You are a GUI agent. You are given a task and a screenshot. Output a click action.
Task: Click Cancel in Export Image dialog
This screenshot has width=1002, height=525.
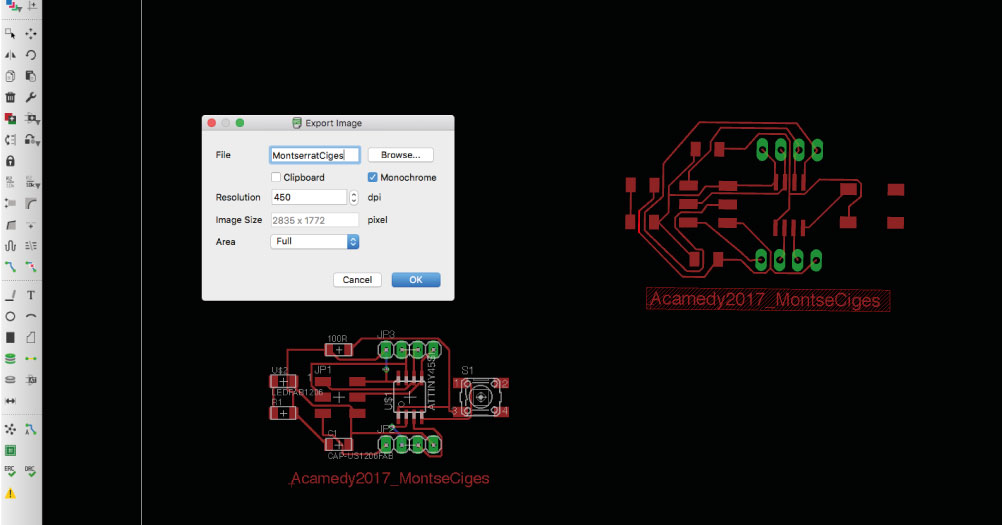[357, 280]
